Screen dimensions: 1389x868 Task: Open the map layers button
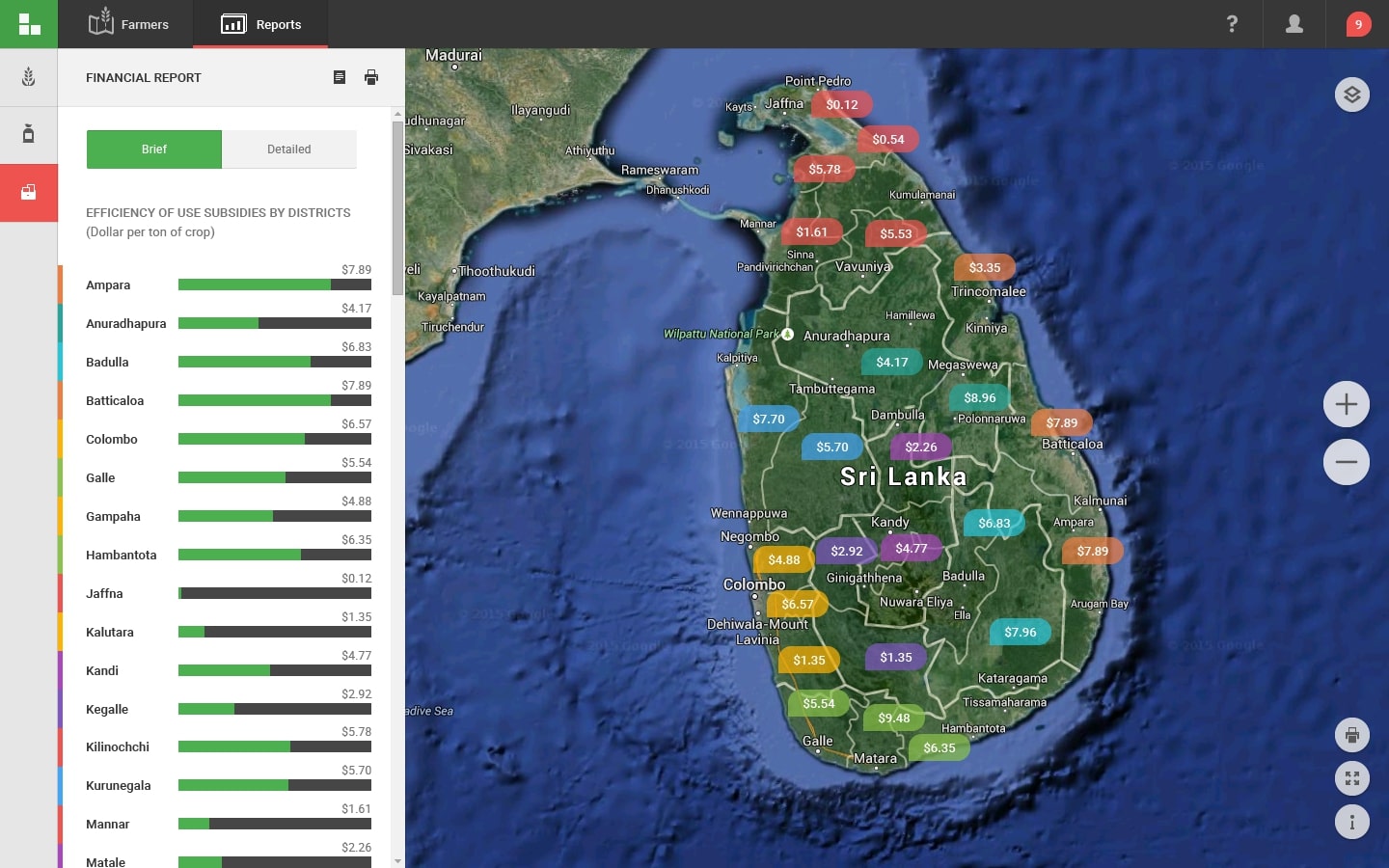(1352, 95)
